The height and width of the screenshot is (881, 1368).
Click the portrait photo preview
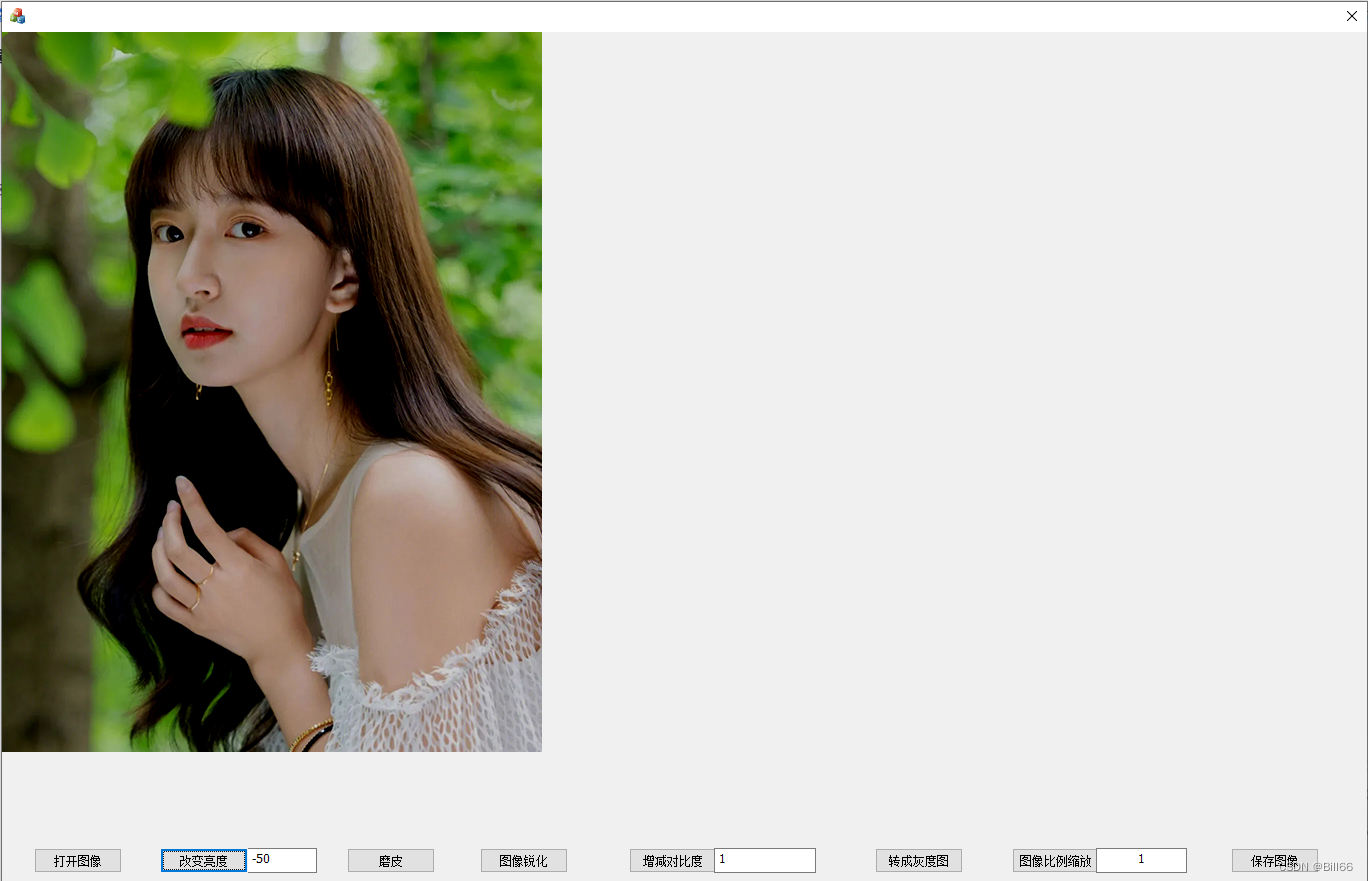point(270,390)
